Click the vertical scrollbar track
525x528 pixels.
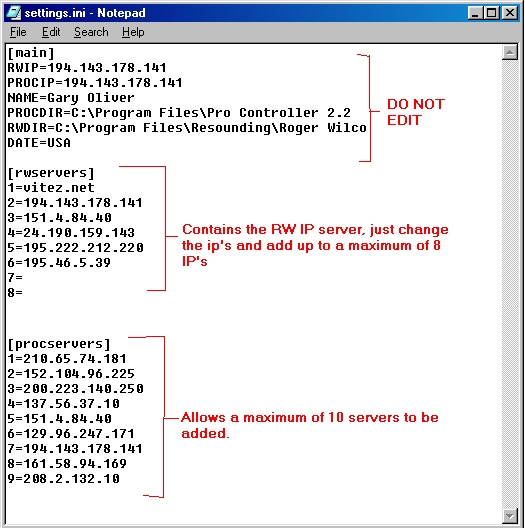point(510,284)
